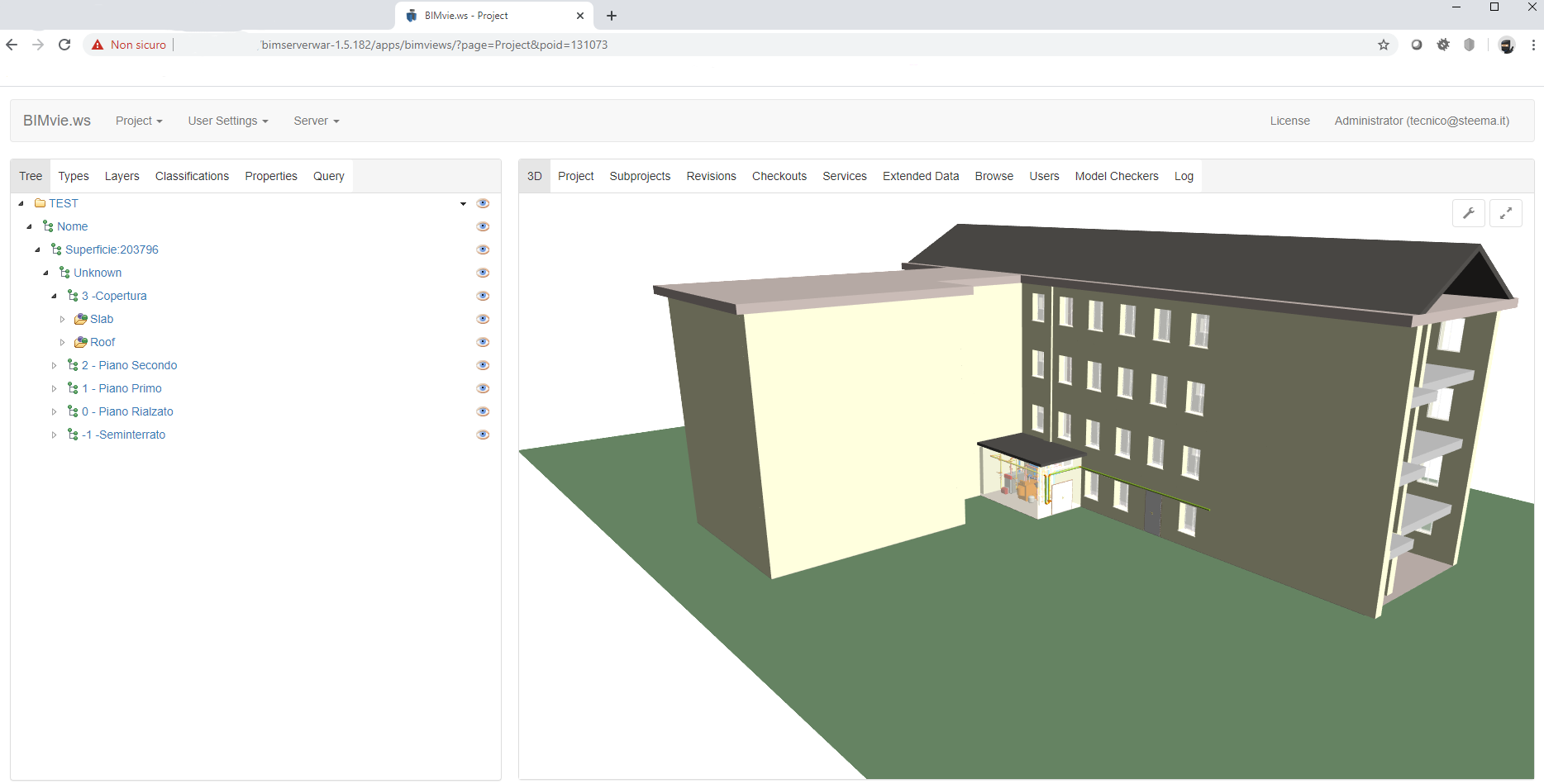Click the spatial structure icon next to Nome

50,226
